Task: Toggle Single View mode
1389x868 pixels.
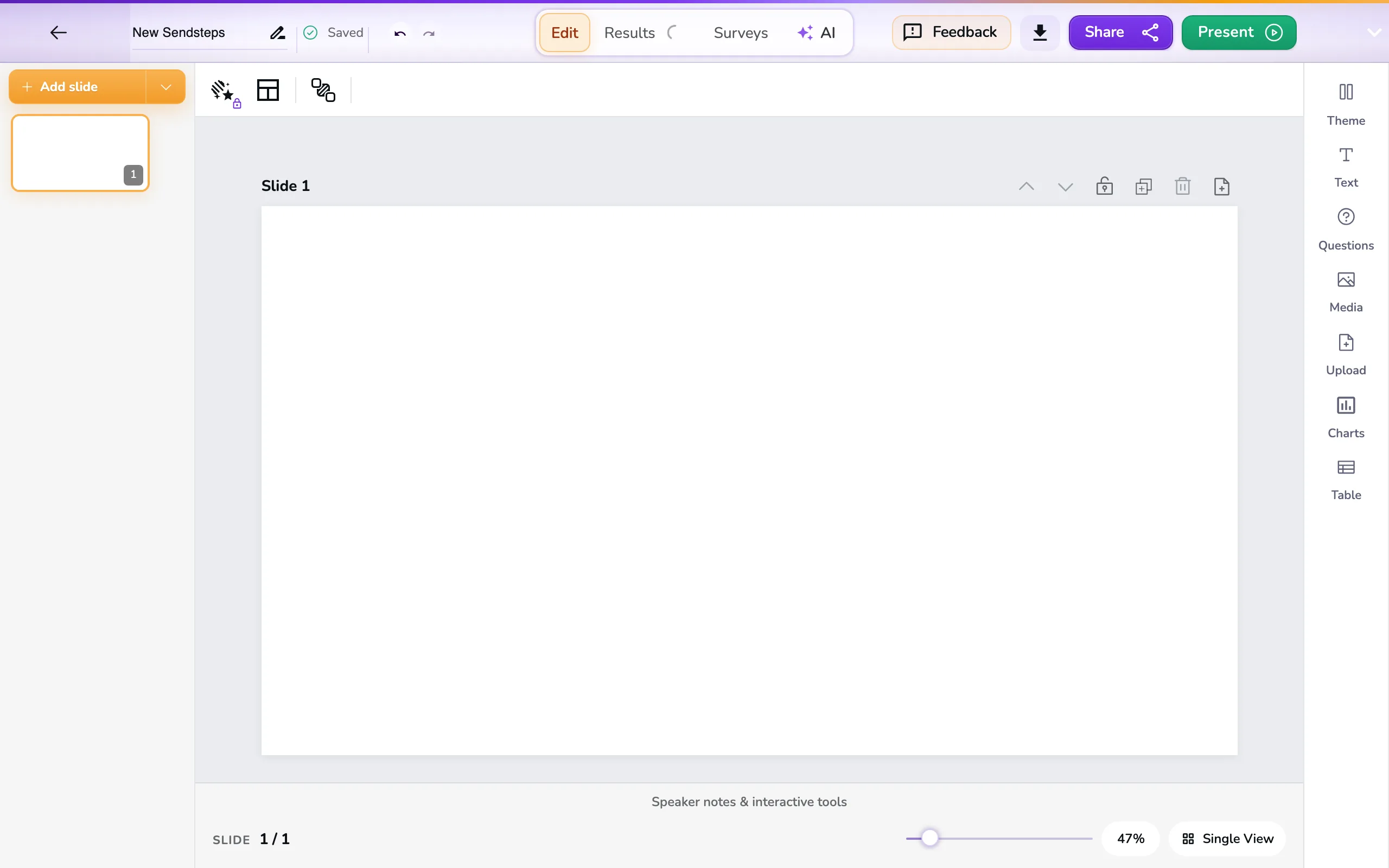Action: point(1227,838)
